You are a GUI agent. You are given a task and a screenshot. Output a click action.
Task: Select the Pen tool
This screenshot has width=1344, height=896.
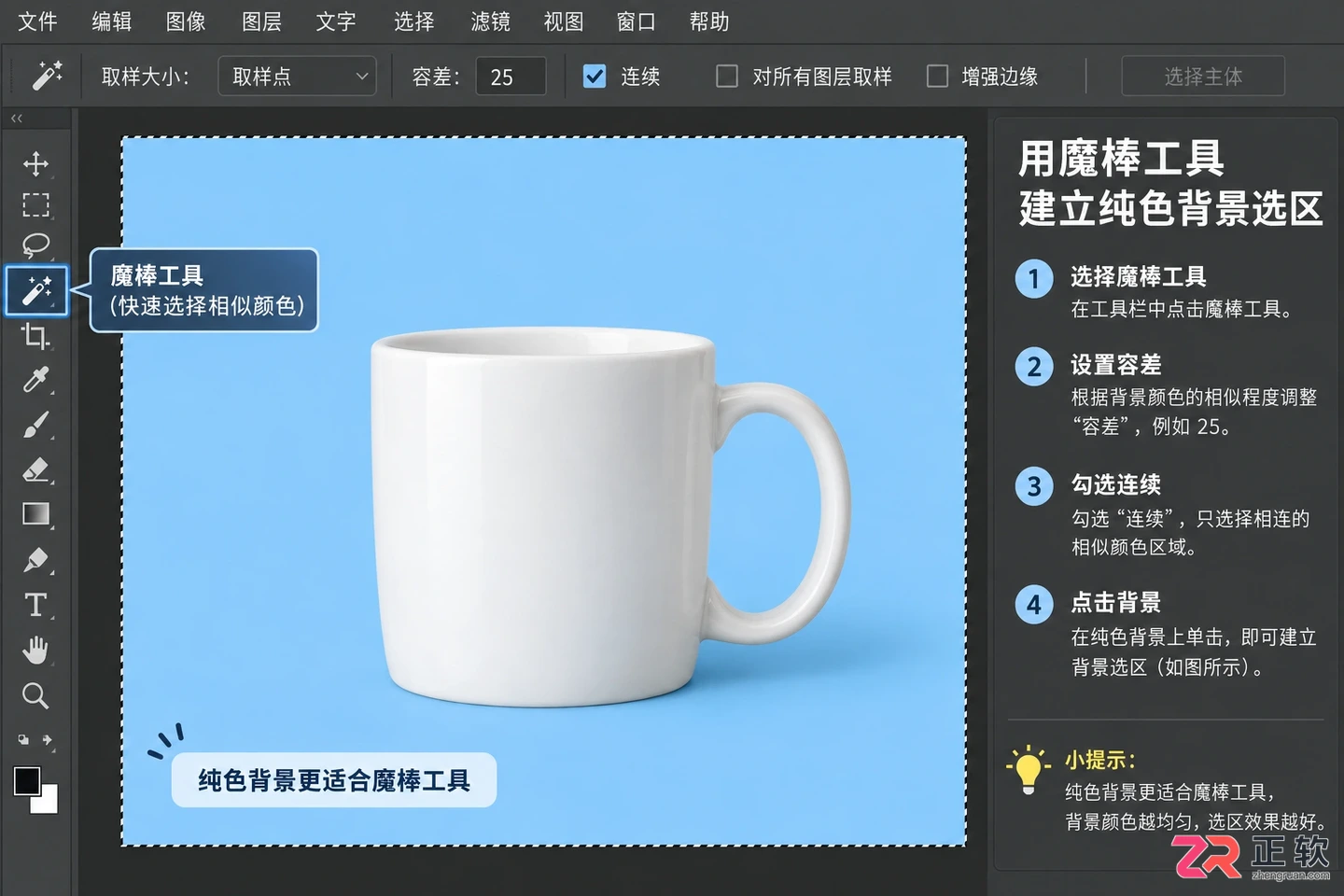pos(35,560)
